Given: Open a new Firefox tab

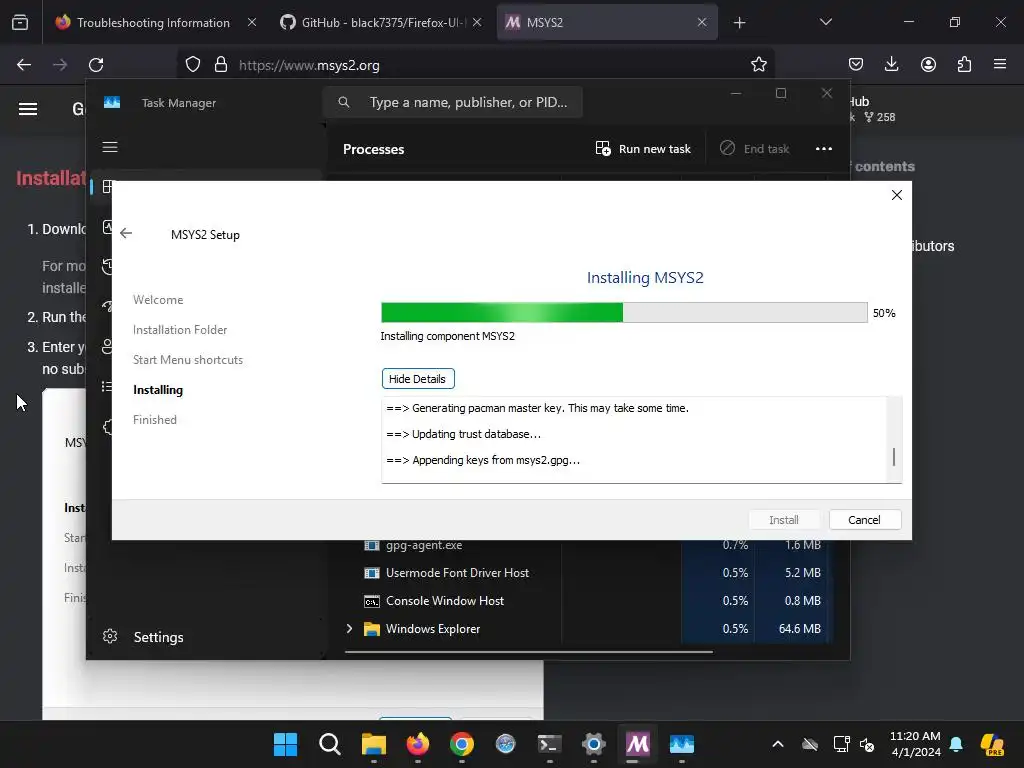Looking at the screenshot, I should (739, 23).
